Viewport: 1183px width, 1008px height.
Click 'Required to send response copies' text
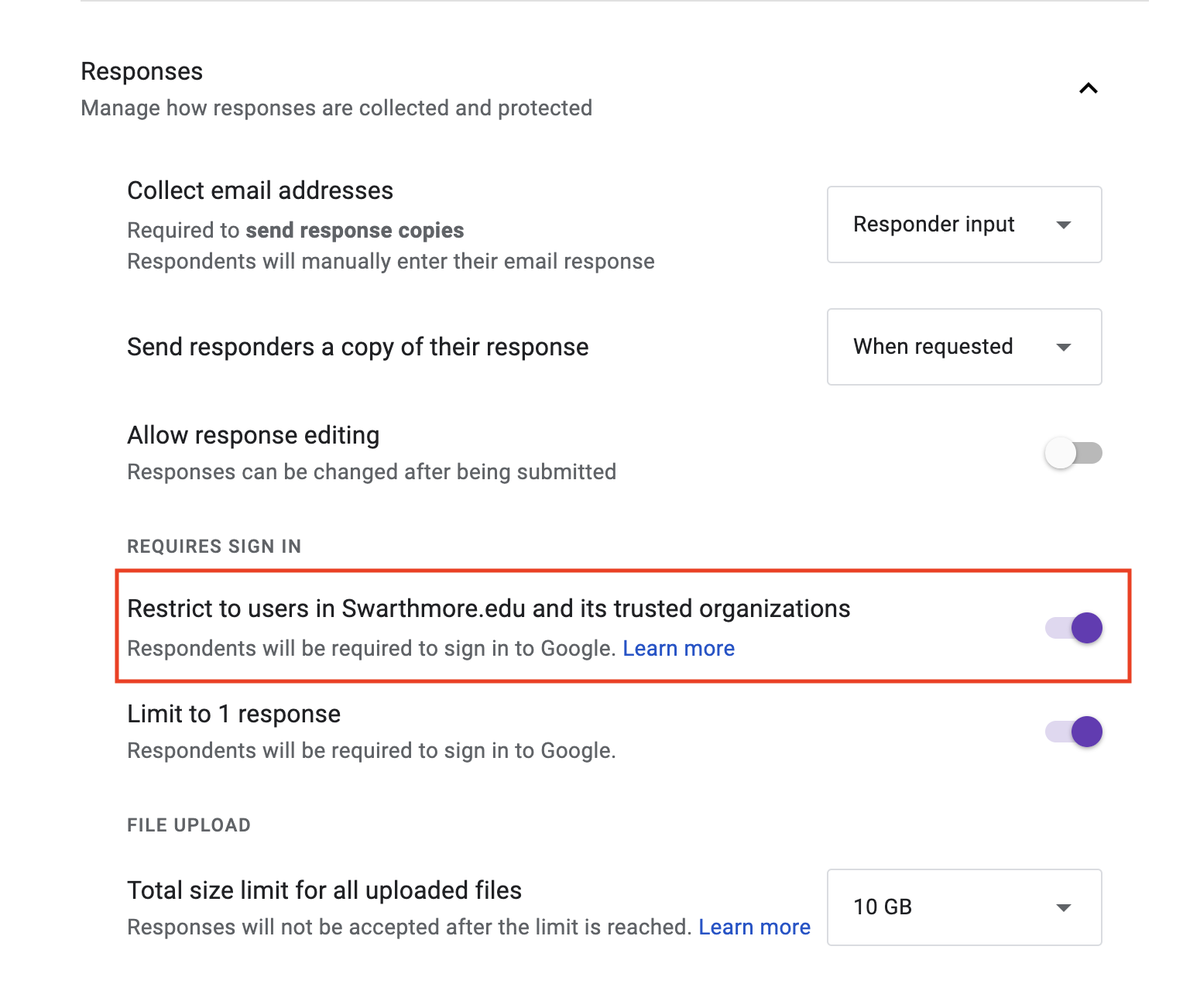296,231
